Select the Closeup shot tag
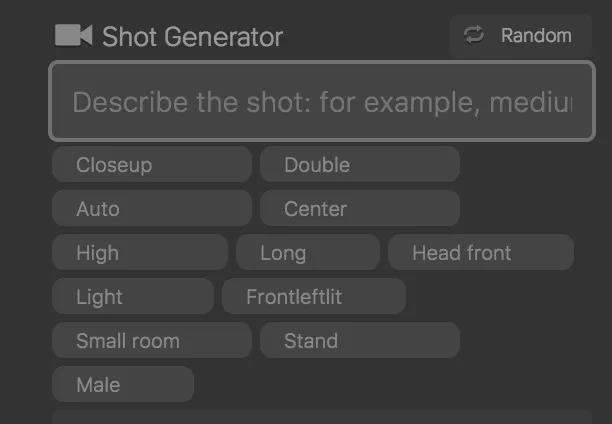Image resolution: width=612 pixels, height=424 pixels. coord(151,165)
